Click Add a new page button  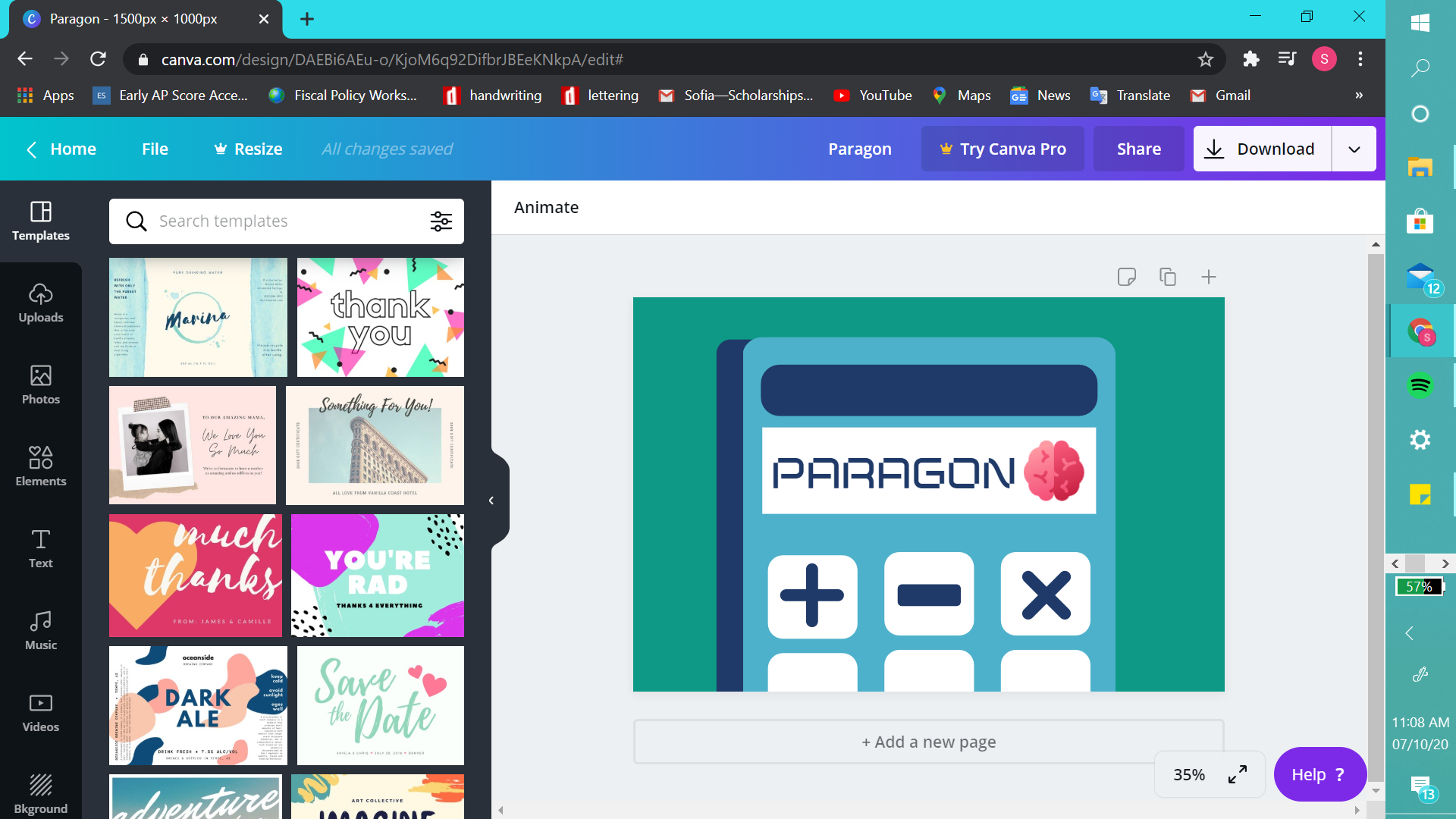928,742
